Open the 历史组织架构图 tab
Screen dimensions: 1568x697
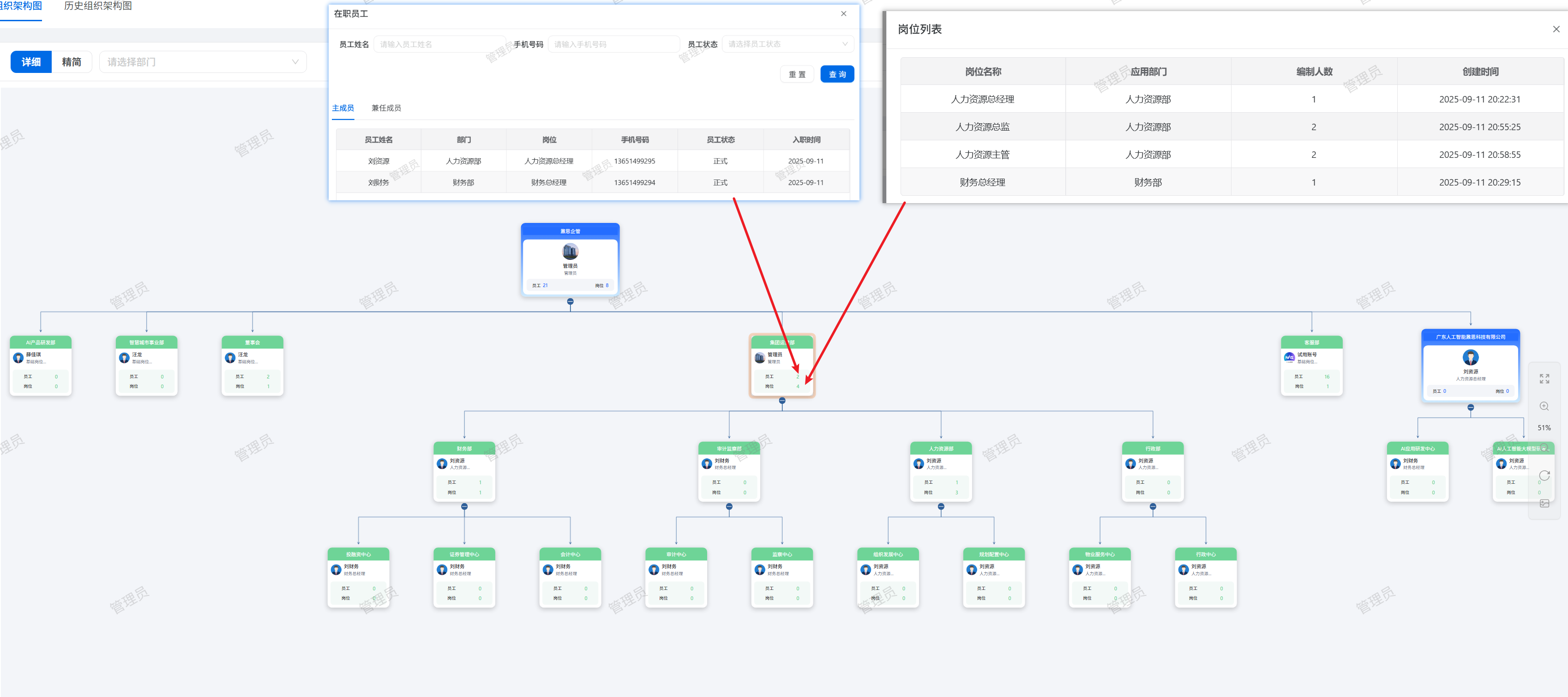tap(97, 6)
